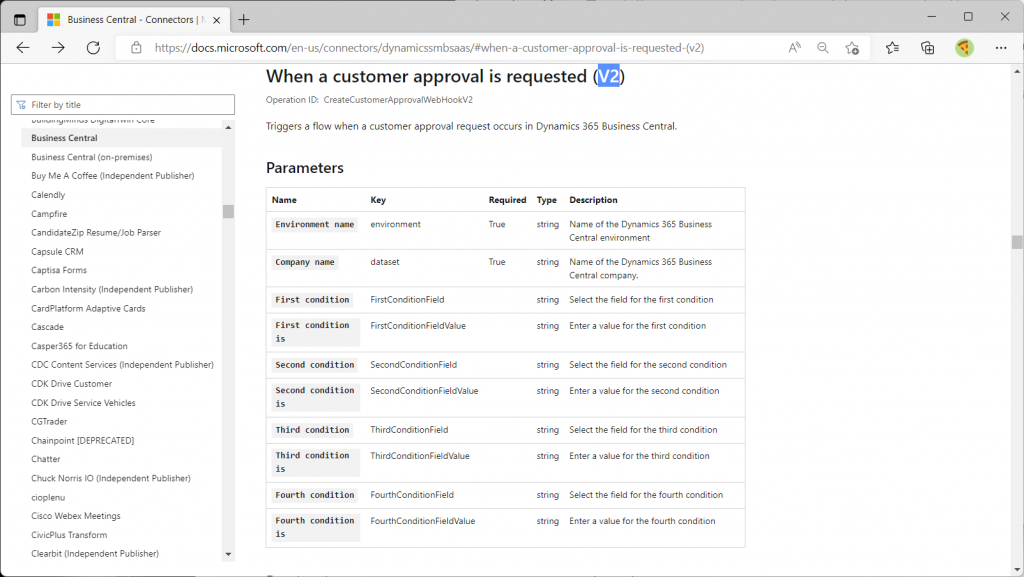This screenshot has height=577, width=1024.
Task: Click the Fourth condition name cell
Action: pyautogui.click(x=315, y=495)
